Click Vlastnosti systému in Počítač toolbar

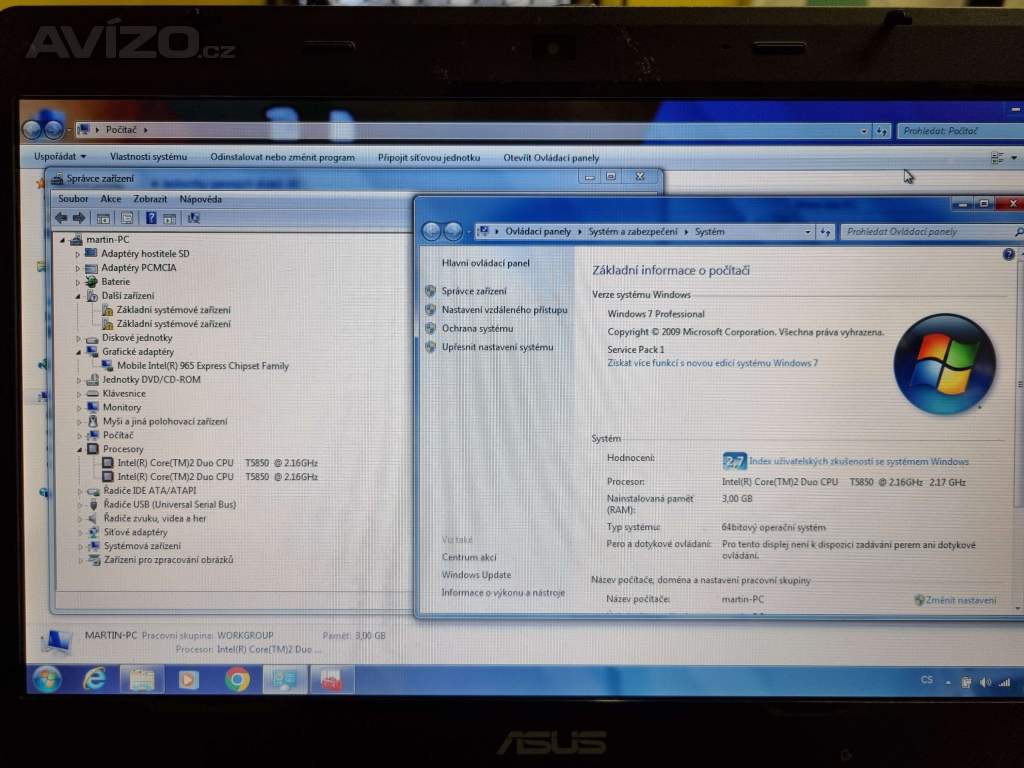pos(148,157)
